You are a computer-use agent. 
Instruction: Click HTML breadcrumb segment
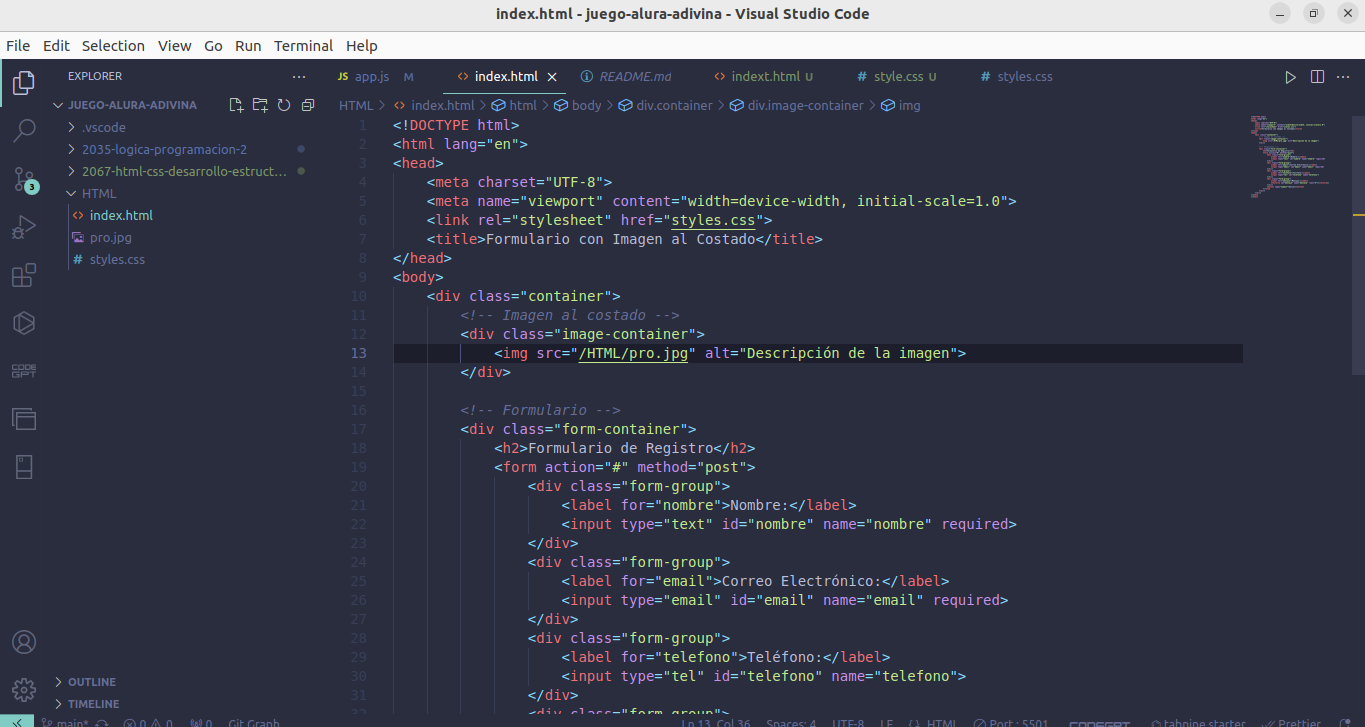[x=355, y=105]
